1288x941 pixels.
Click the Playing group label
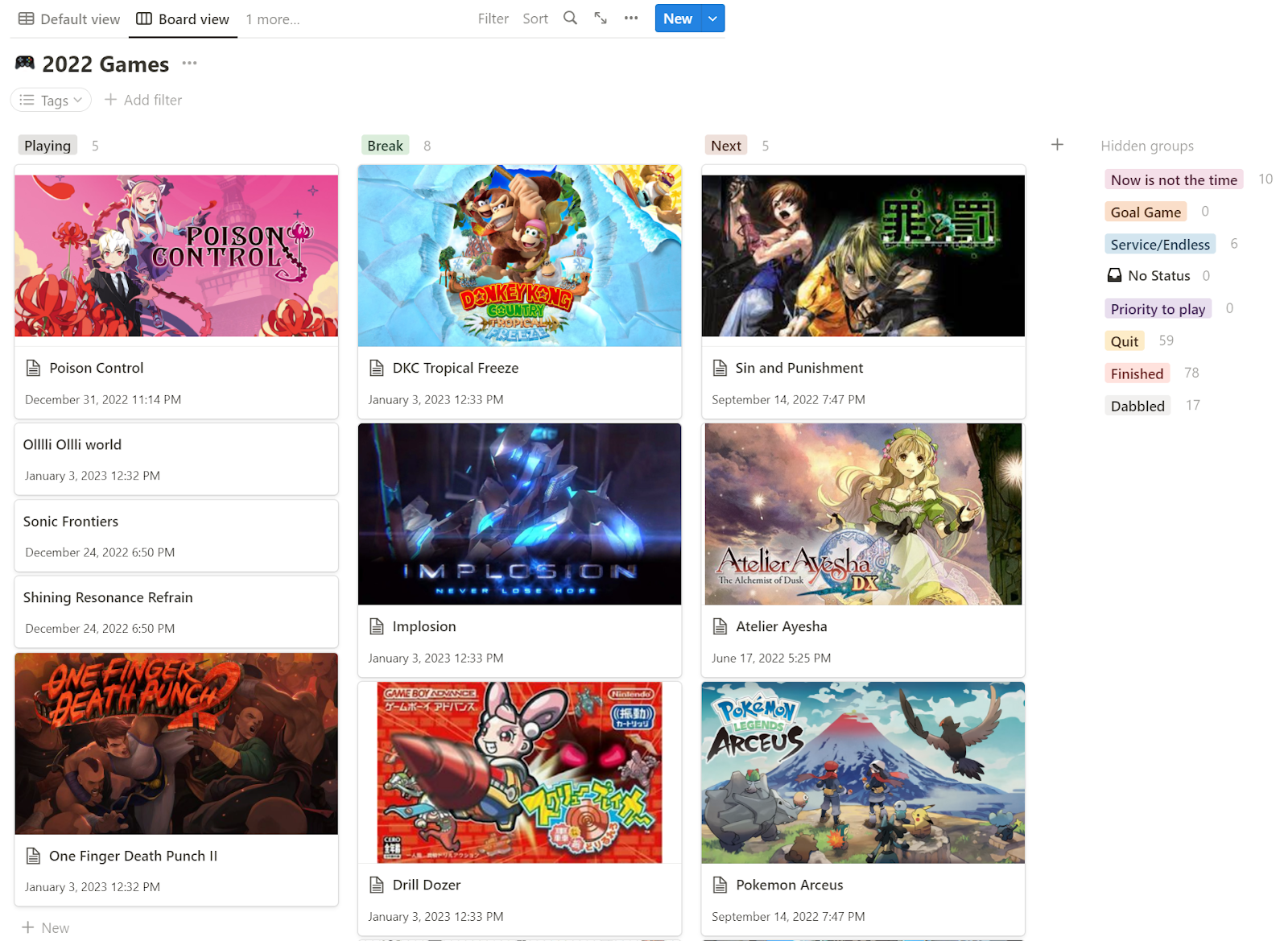pyautogui.click(x=47, y=145)
